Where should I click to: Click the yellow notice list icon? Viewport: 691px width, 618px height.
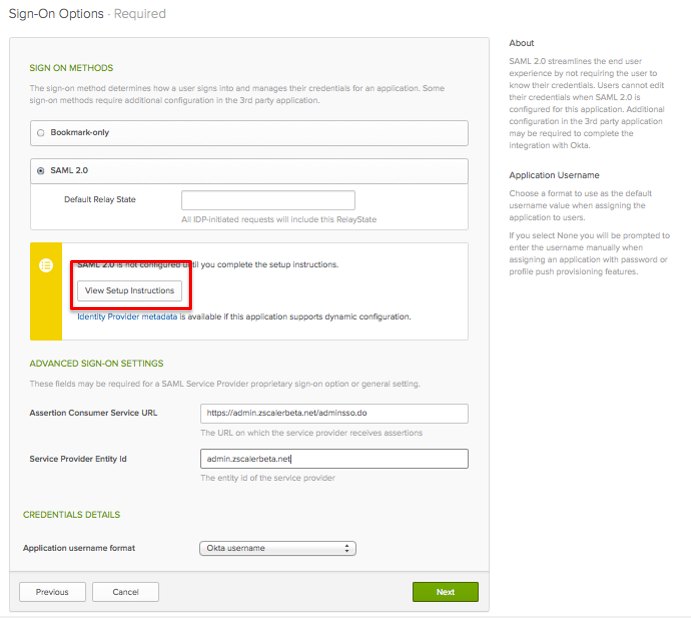[x=45, y=265]
